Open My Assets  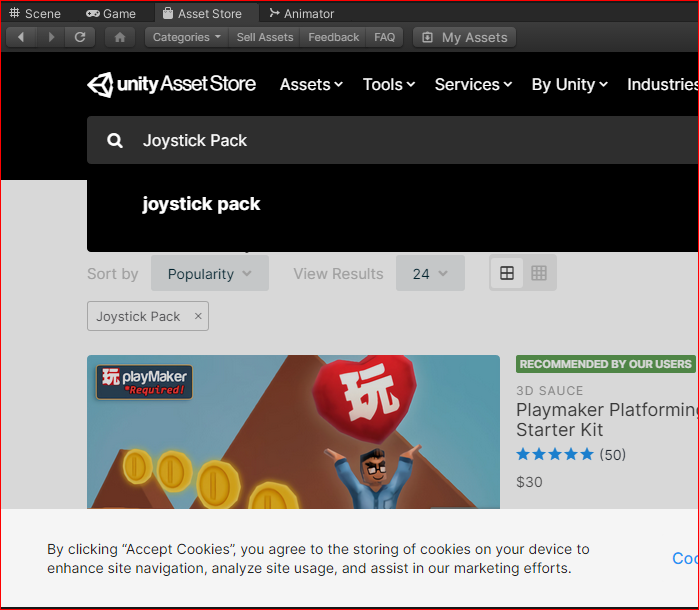[465, 37]
